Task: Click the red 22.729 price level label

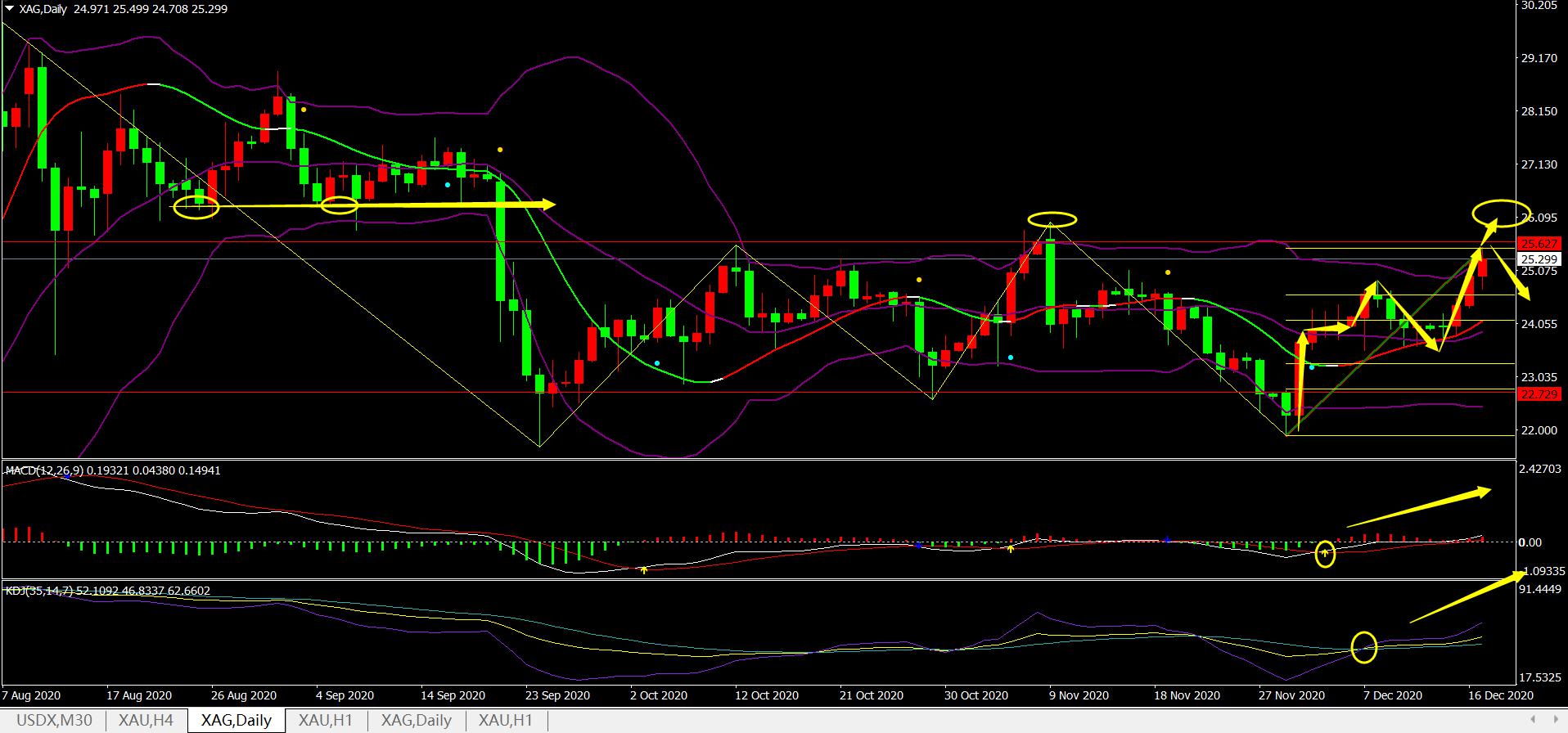Action: pyautogui.click(x=1538, y=394)
